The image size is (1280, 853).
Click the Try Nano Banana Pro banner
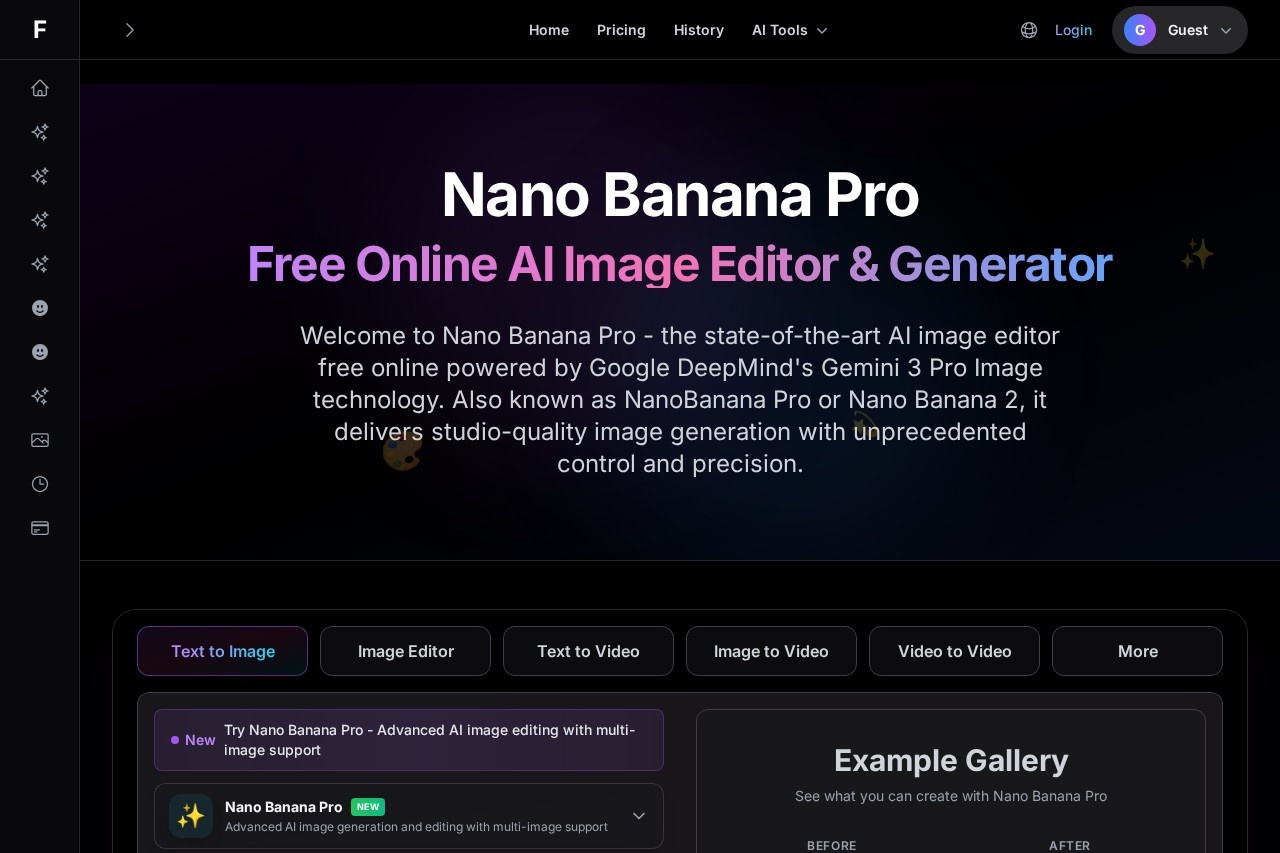pos(409,740)
